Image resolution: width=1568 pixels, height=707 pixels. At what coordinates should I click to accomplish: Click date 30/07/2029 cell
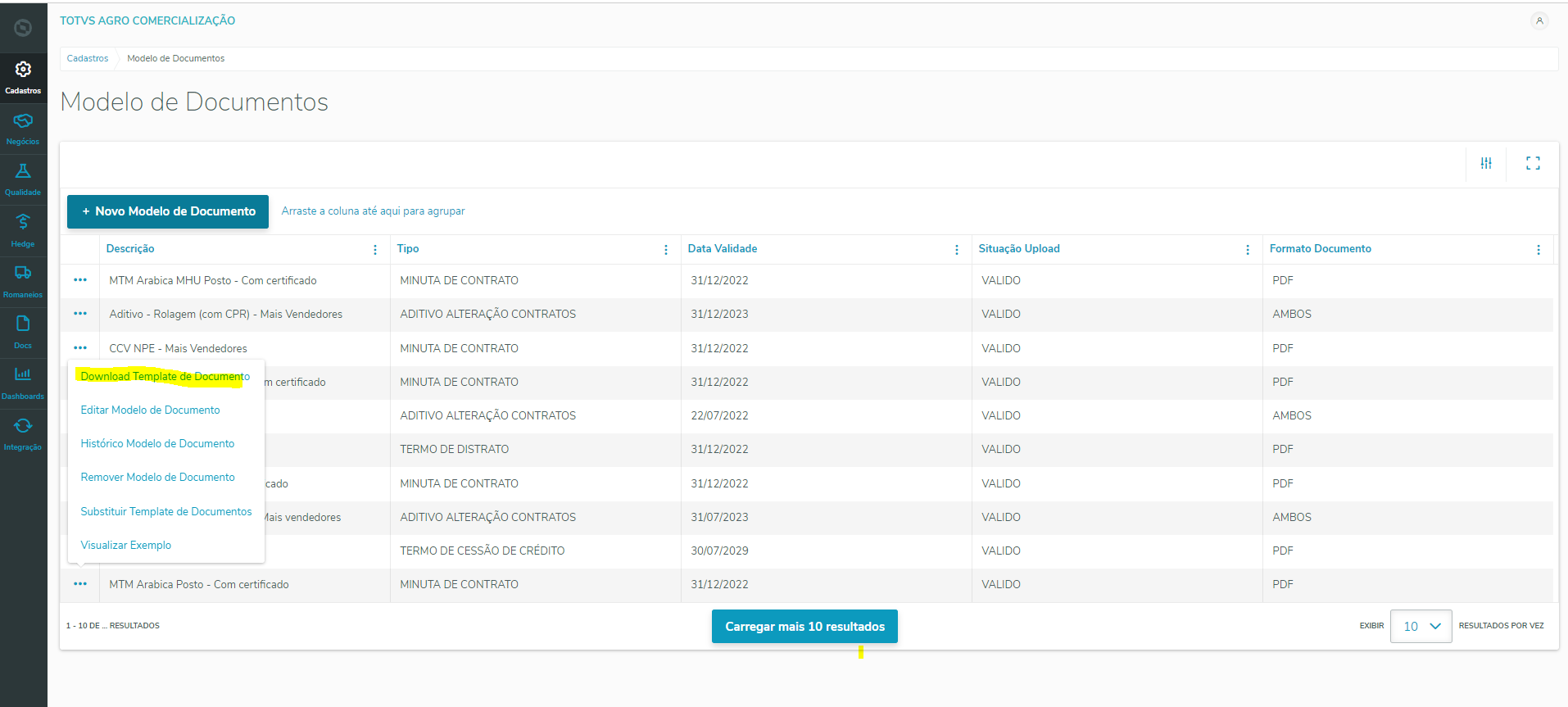[719, 551]
